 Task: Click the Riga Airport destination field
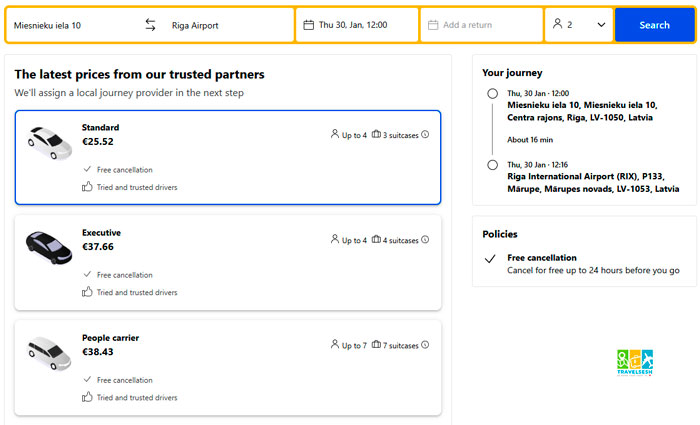[x=228, y=25]
